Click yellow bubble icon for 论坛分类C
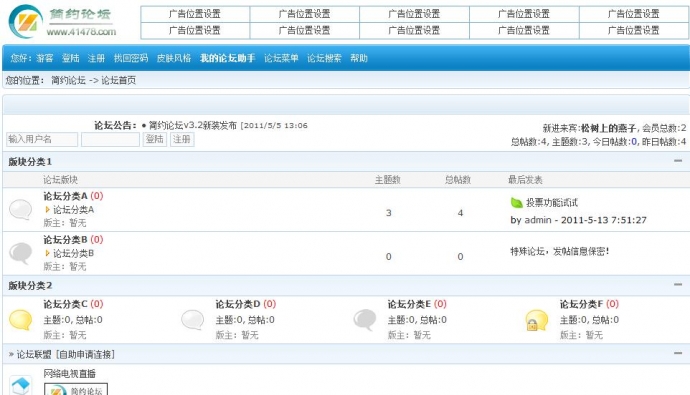 point(21,320)
